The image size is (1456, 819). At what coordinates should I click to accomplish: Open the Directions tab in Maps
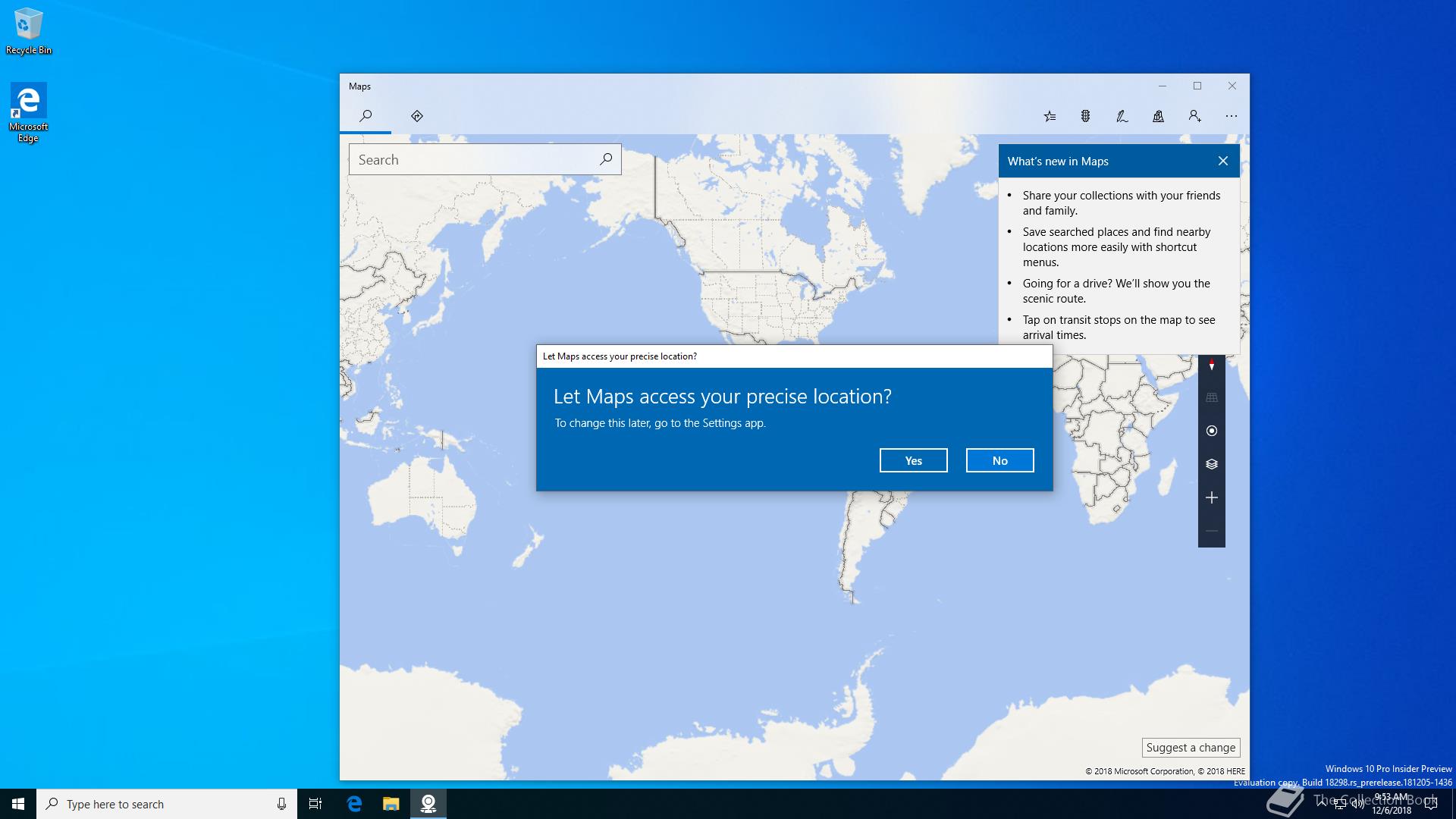point(416,116)
